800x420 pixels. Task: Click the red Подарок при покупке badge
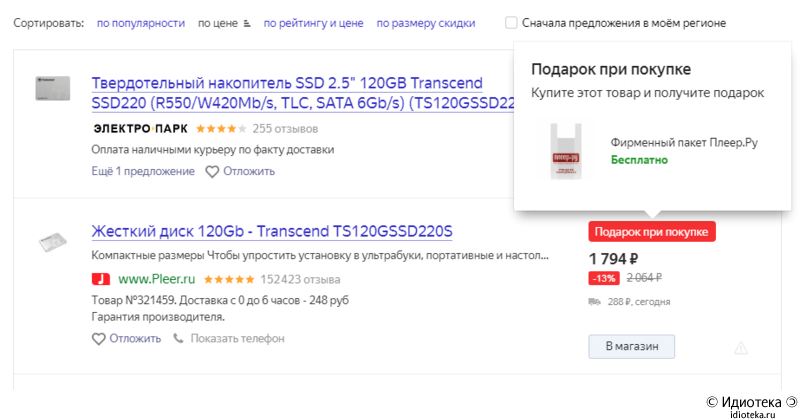point(652,232)
